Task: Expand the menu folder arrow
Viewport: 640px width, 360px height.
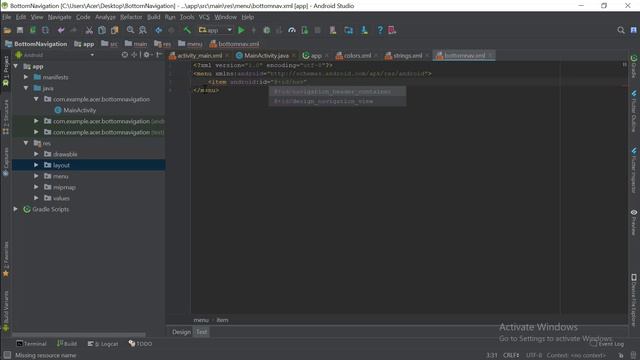Action: (x=36, y=176)
